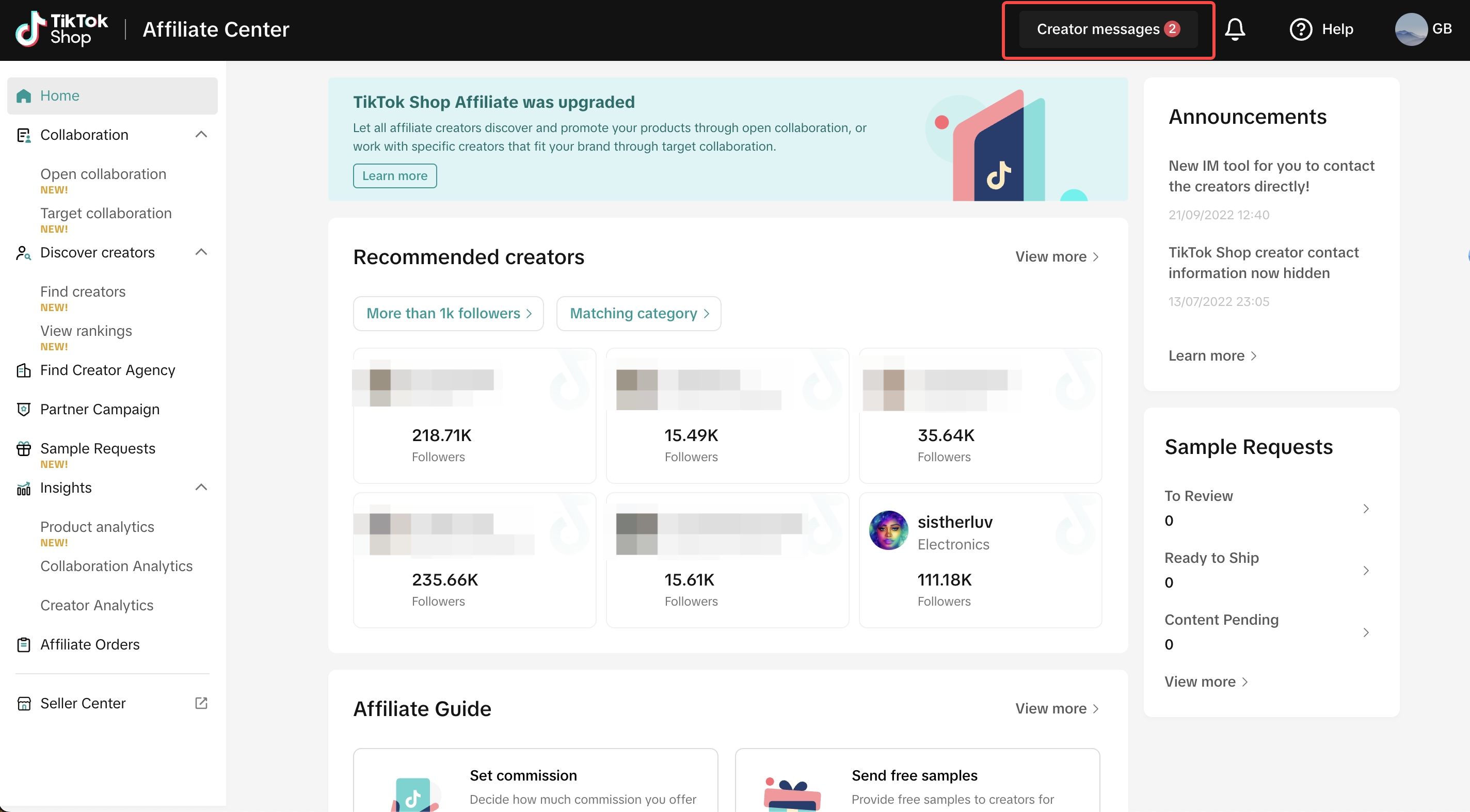
Task: Collapse the Insights section
Action: pyautogui.click(x=201, y=487)
